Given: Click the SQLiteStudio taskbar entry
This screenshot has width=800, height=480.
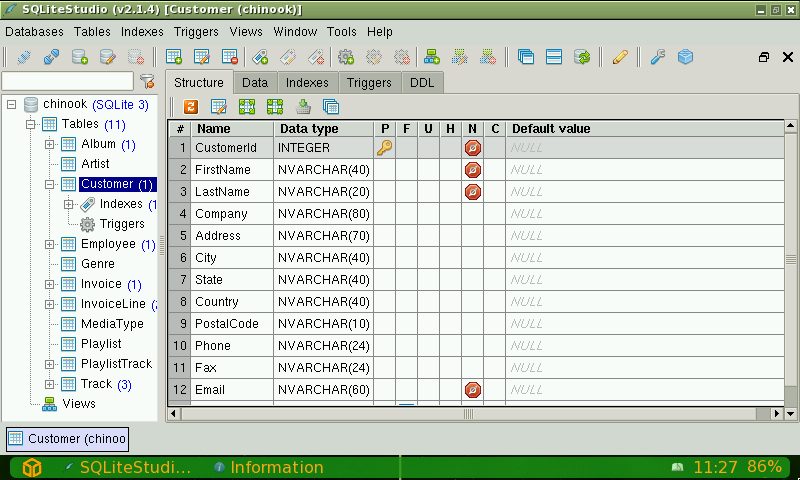Looking at the screenshot, I should pyautogui.click(x=127, y=467).
